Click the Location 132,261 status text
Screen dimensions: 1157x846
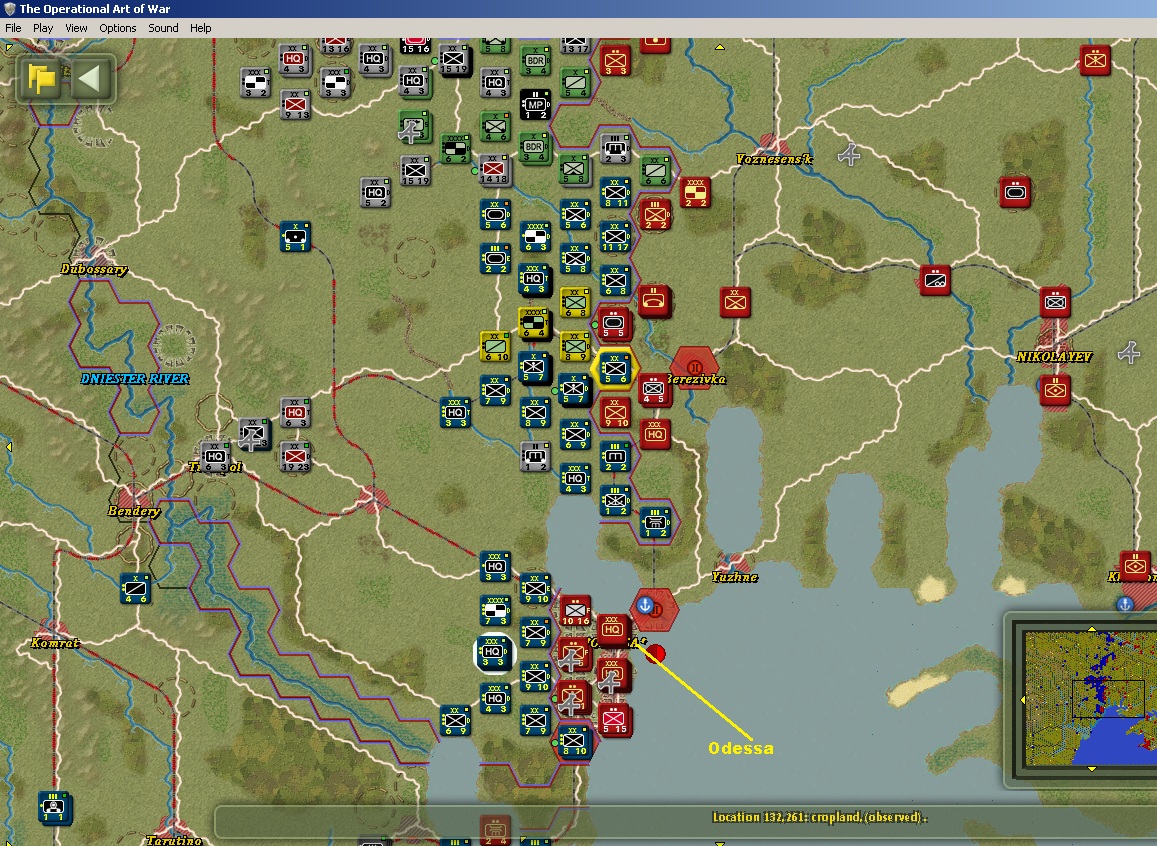(819, 817)
